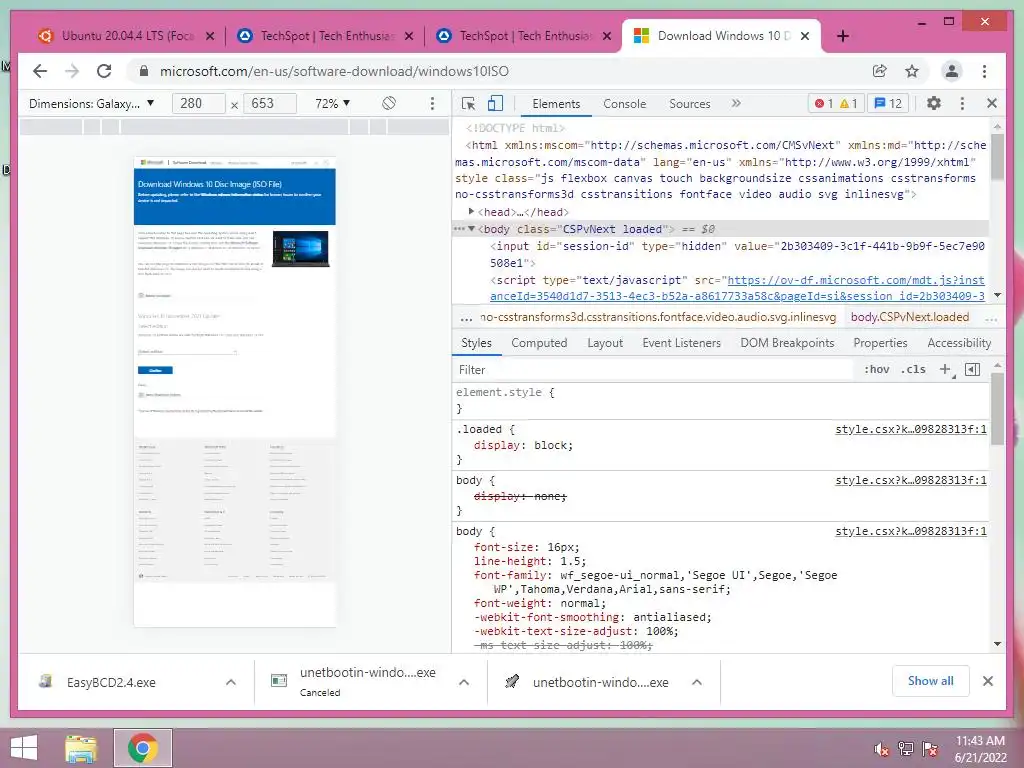
Task: Open style.csx link for .loaded rule
Action: tap(911, 430)
